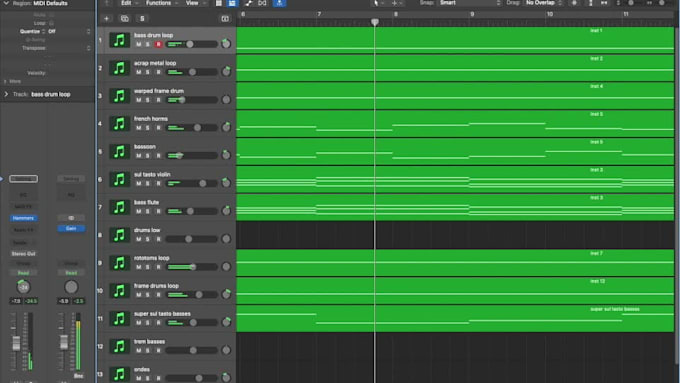This screenshot has width=680, height=383.
Task: Add a new track with plus icon
Action: [106, 19]
